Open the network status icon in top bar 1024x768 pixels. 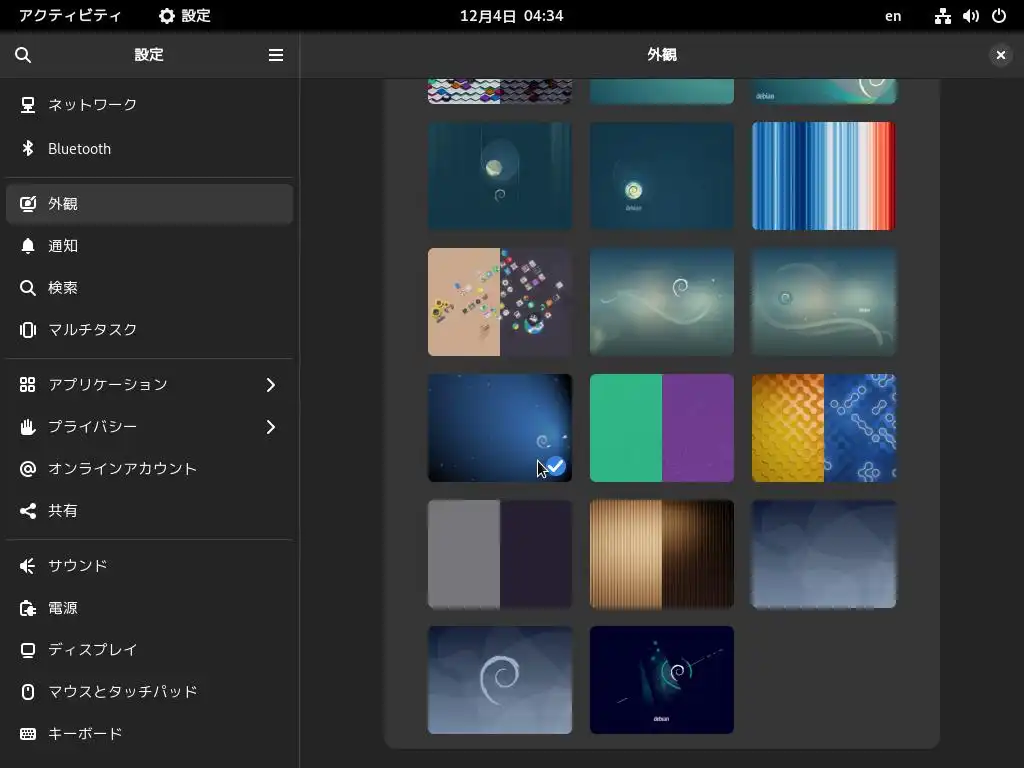click(942, 16)
